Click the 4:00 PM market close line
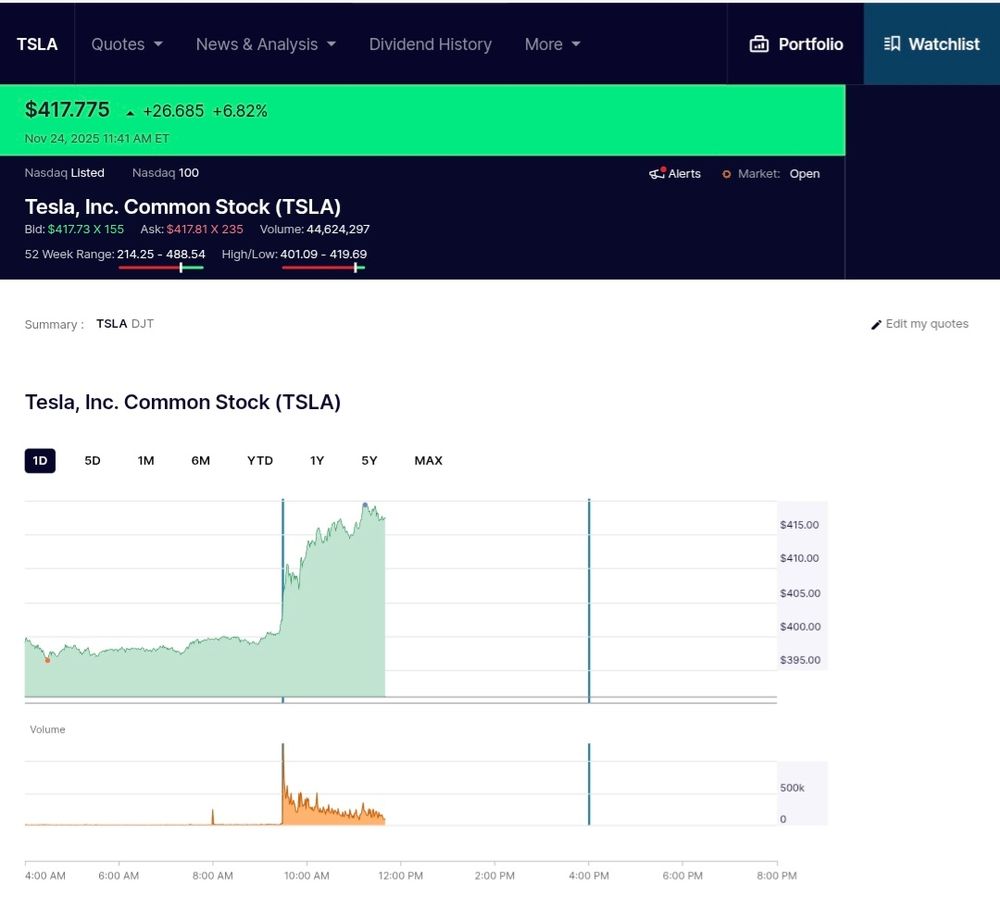1000x923 pixels. click(589, 600)
